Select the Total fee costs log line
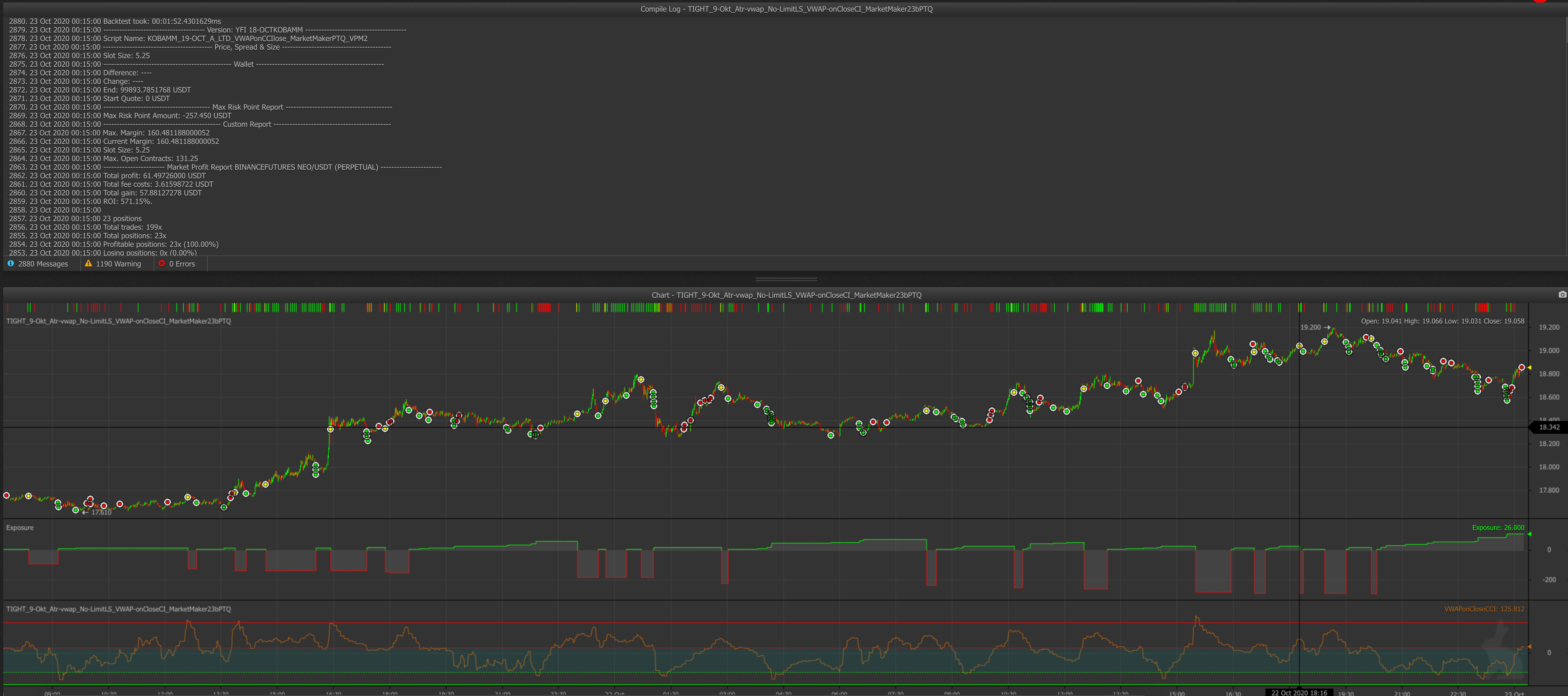This screenshot has height=696, width=1568. [x=111, y=184]
